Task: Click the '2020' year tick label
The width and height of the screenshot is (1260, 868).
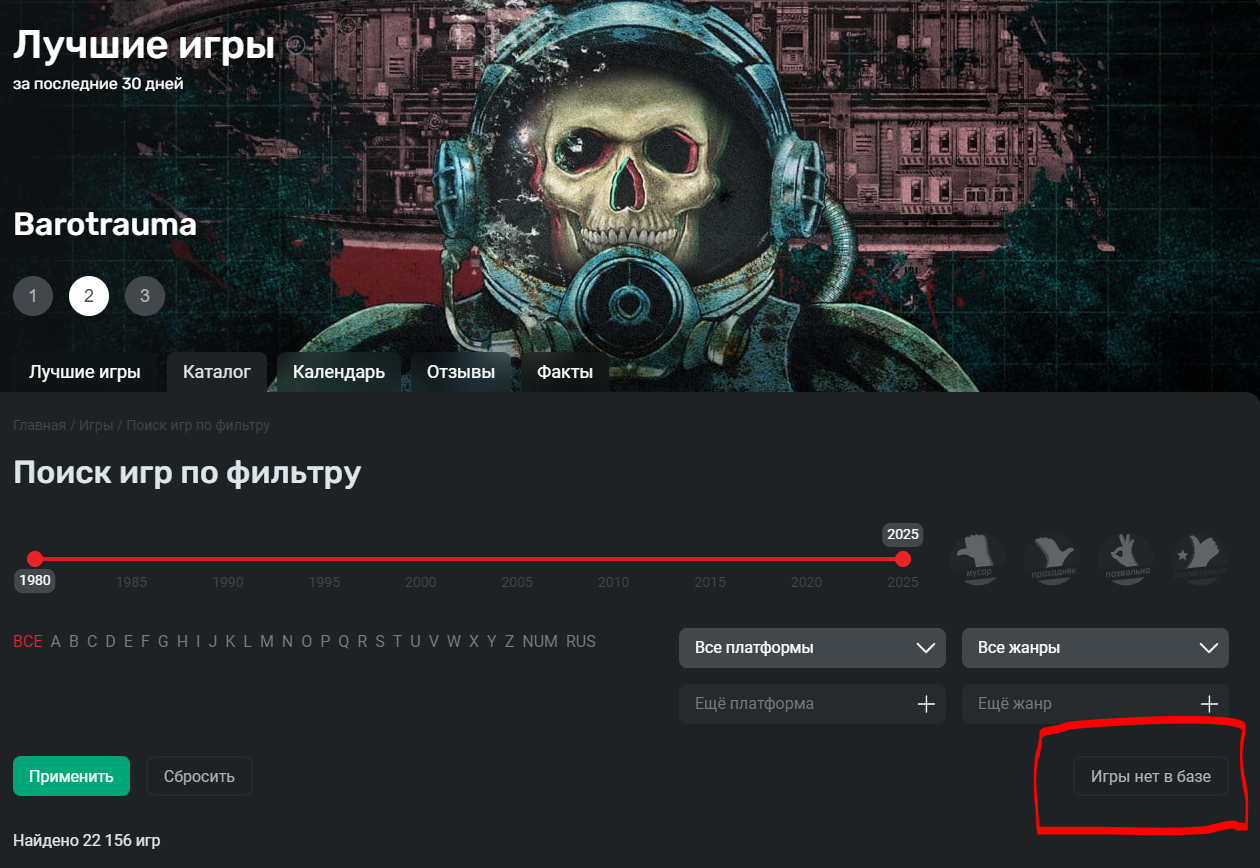Action: tap(807, 582)
